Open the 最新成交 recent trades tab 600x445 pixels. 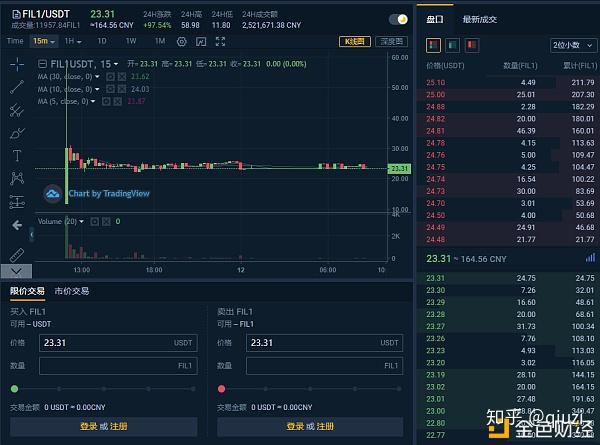480,19
